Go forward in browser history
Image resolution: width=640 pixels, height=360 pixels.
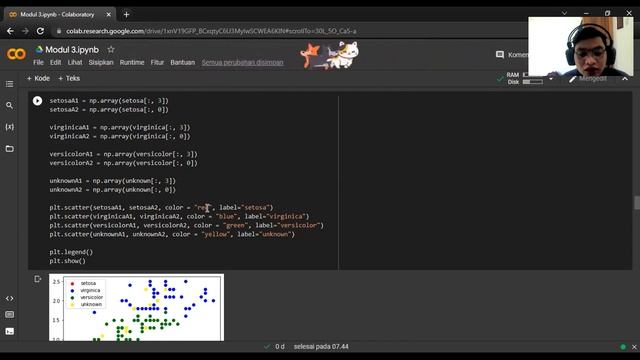click(x=25, y=31)
